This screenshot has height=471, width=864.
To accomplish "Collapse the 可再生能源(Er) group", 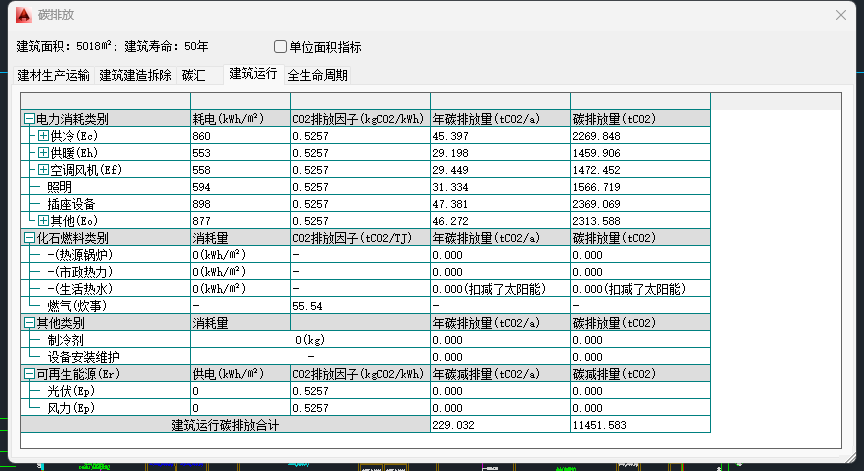I will (x=29, y=374).
